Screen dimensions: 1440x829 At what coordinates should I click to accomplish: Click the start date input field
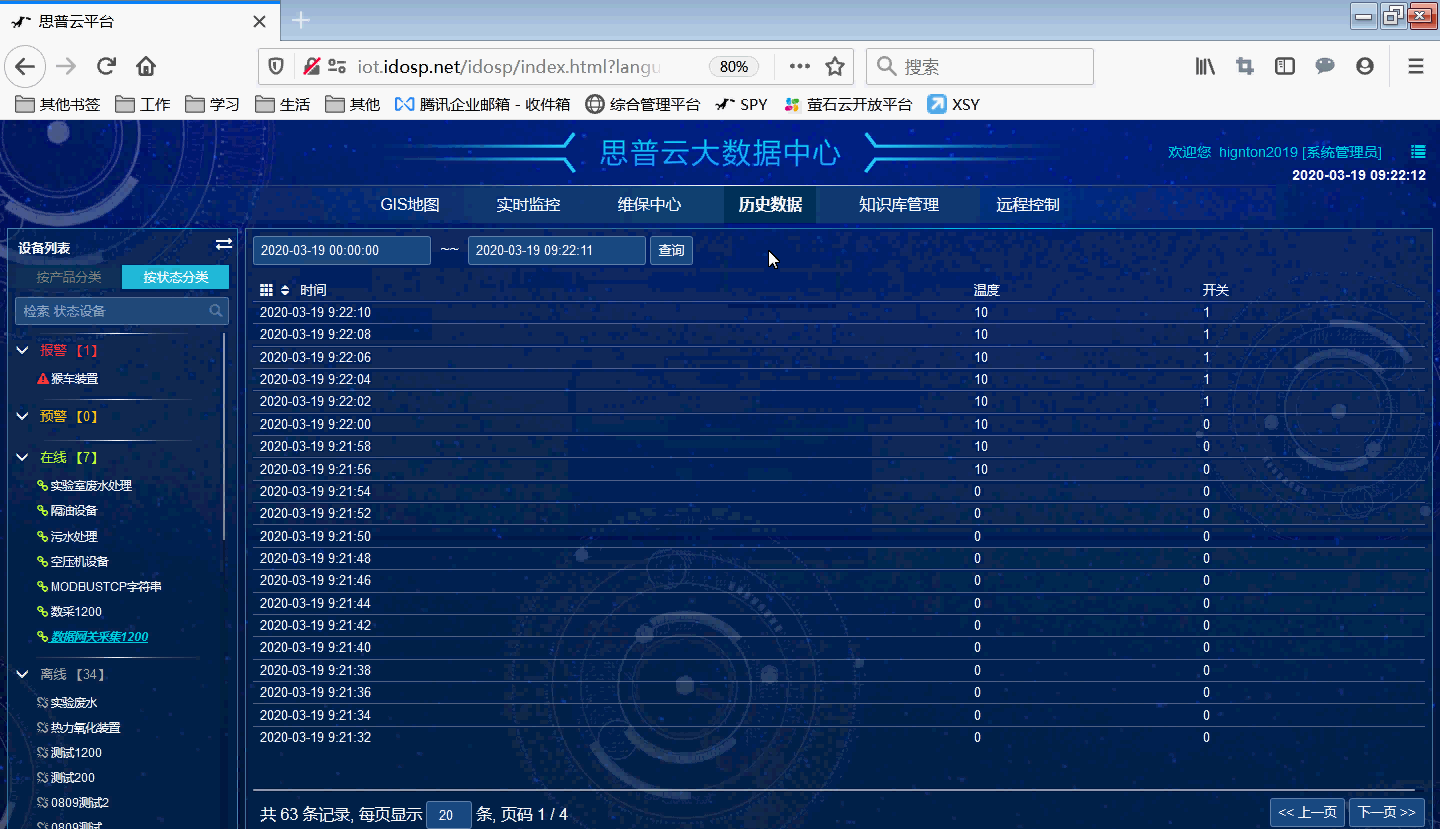pyautogui.click(x=341, y=250)
